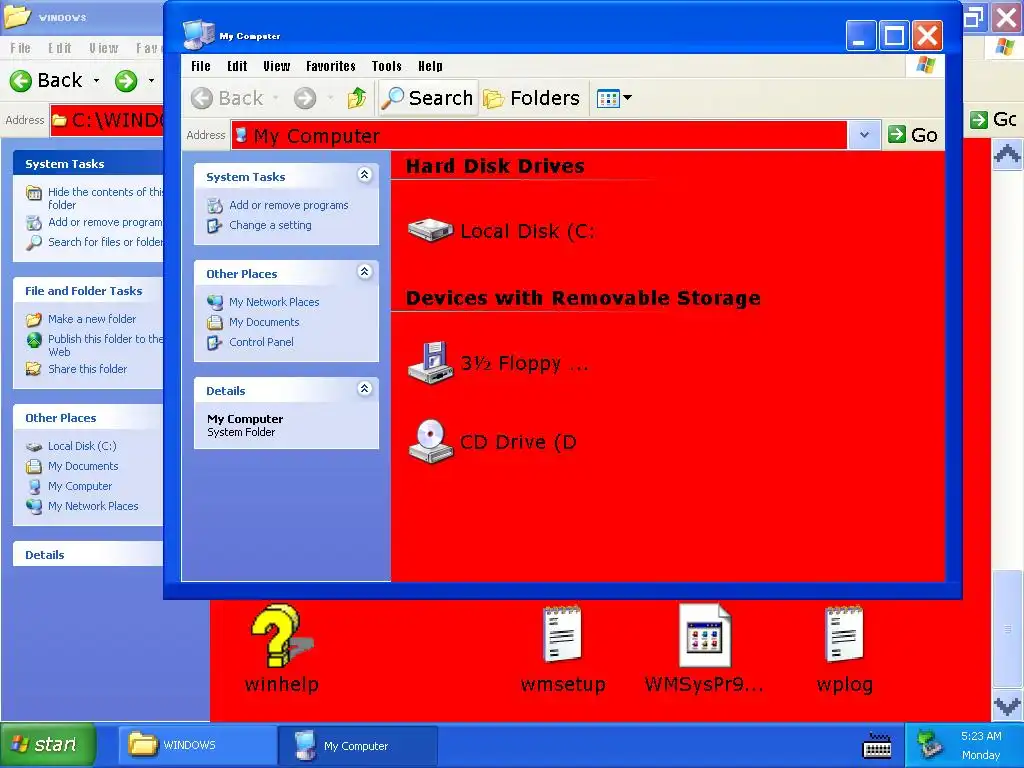This screenshot has width=1024, height=768.
Task: Select the winhelp file icon
Action: tap(281, 637)
